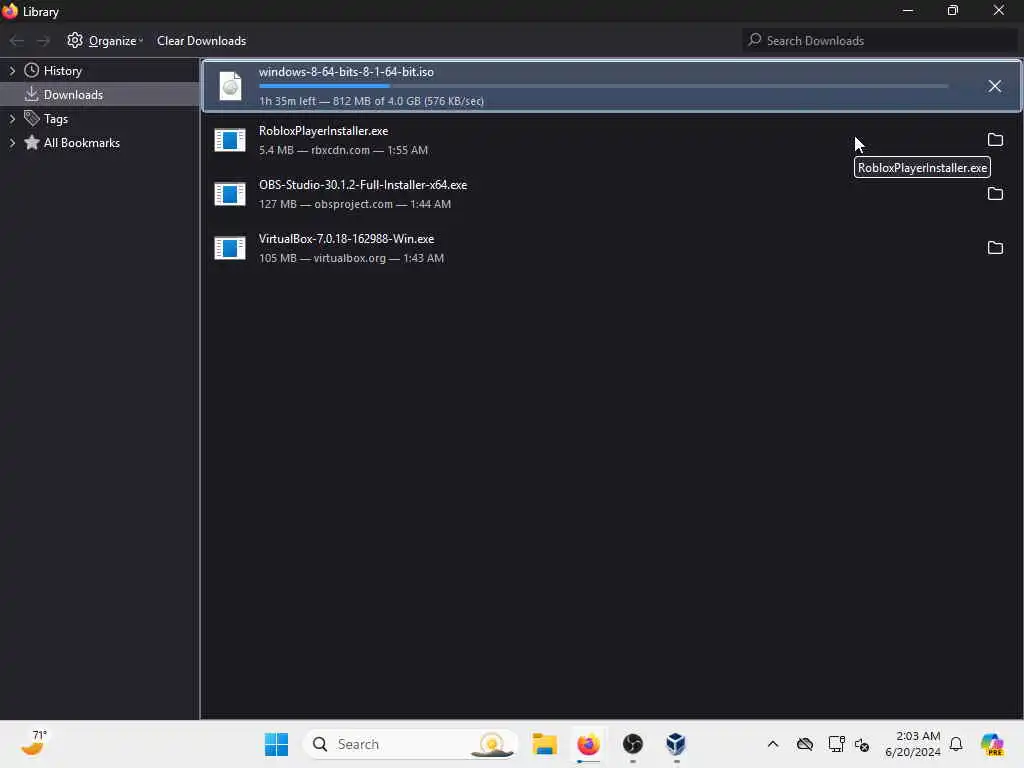Click 5.4 MB rbxcdn.com details text
The width and height of the screenshot is (1024, 768).
tap(344, 150)
